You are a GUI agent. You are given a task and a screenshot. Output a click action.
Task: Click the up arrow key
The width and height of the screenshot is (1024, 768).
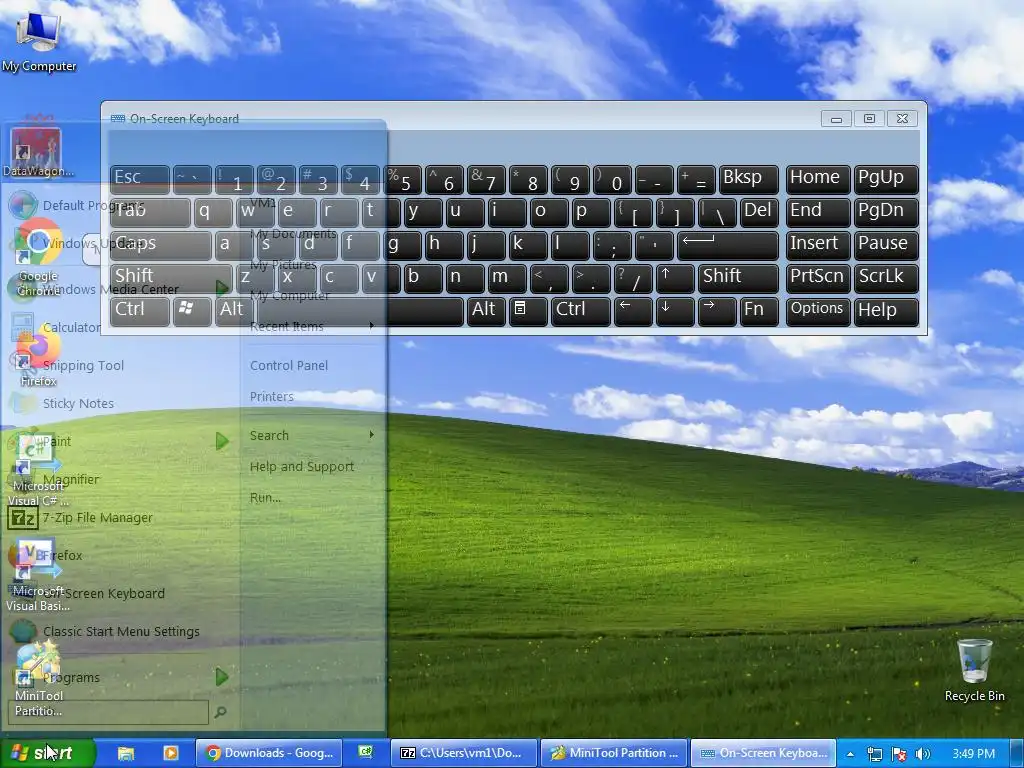coord(675,278)
